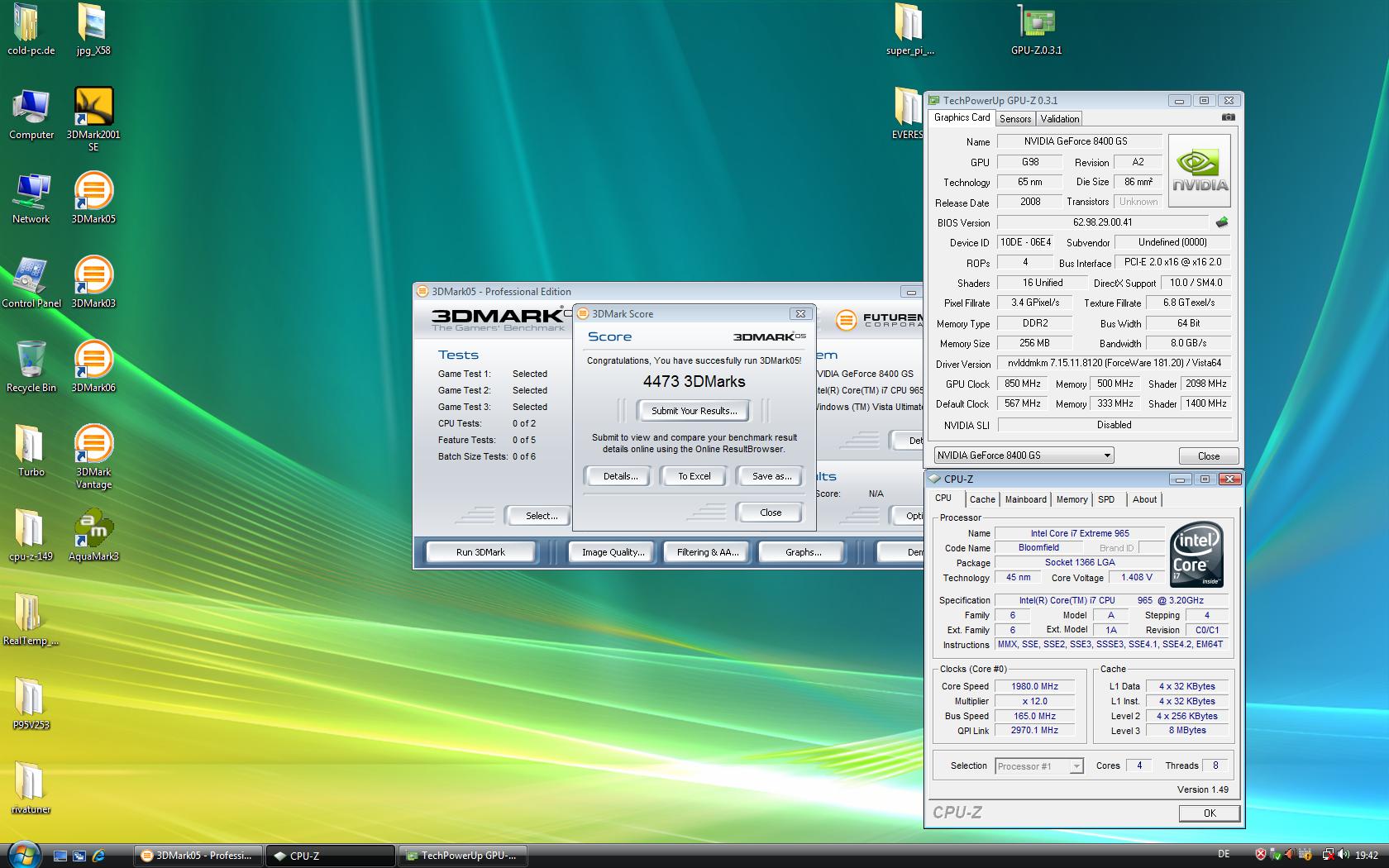Switch to Validation tab in GPU-Z
This screenshot has width=1389, height=868.
(1059, 119)
